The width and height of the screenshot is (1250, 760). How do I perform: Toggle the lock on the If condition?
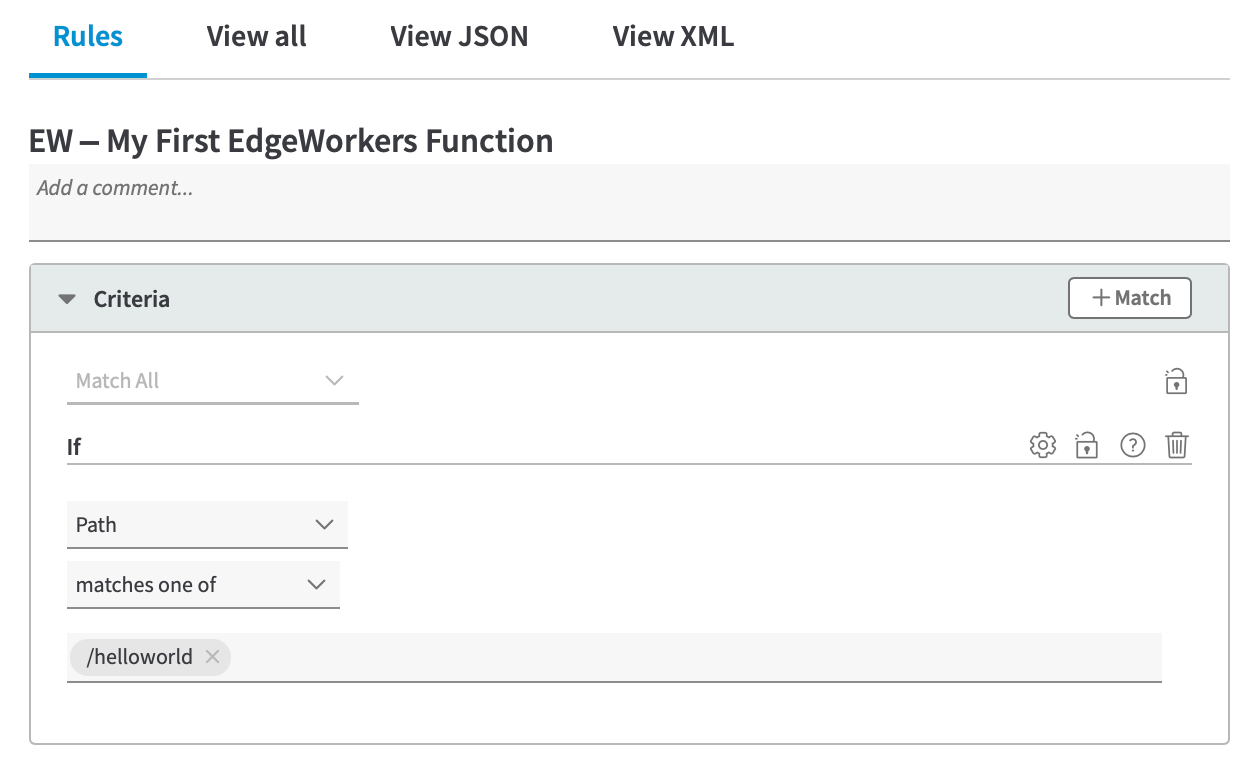click(x=1087, y=445)
